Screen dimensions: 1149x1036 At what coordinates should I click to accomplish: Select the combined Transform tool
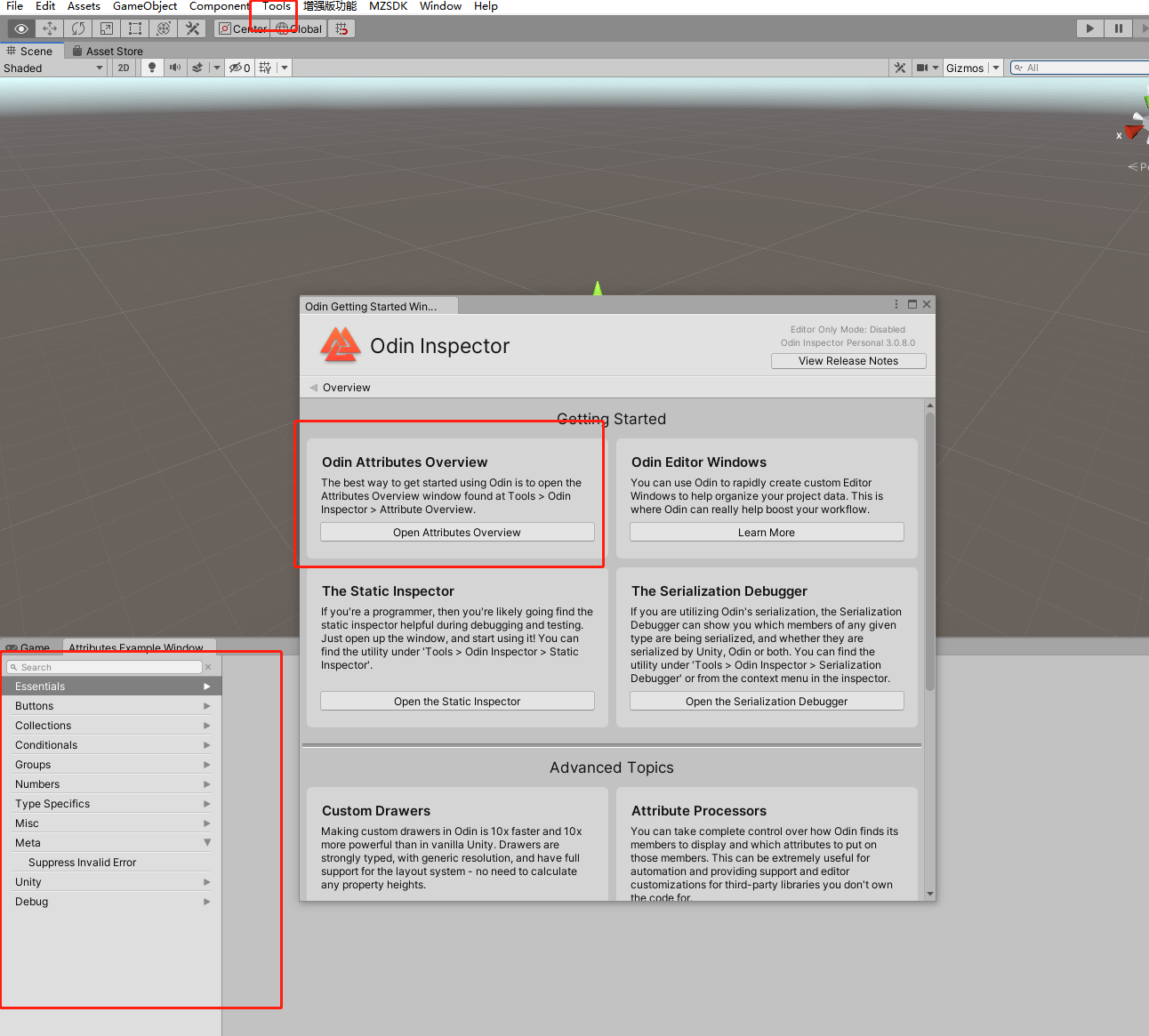[164, 28]
